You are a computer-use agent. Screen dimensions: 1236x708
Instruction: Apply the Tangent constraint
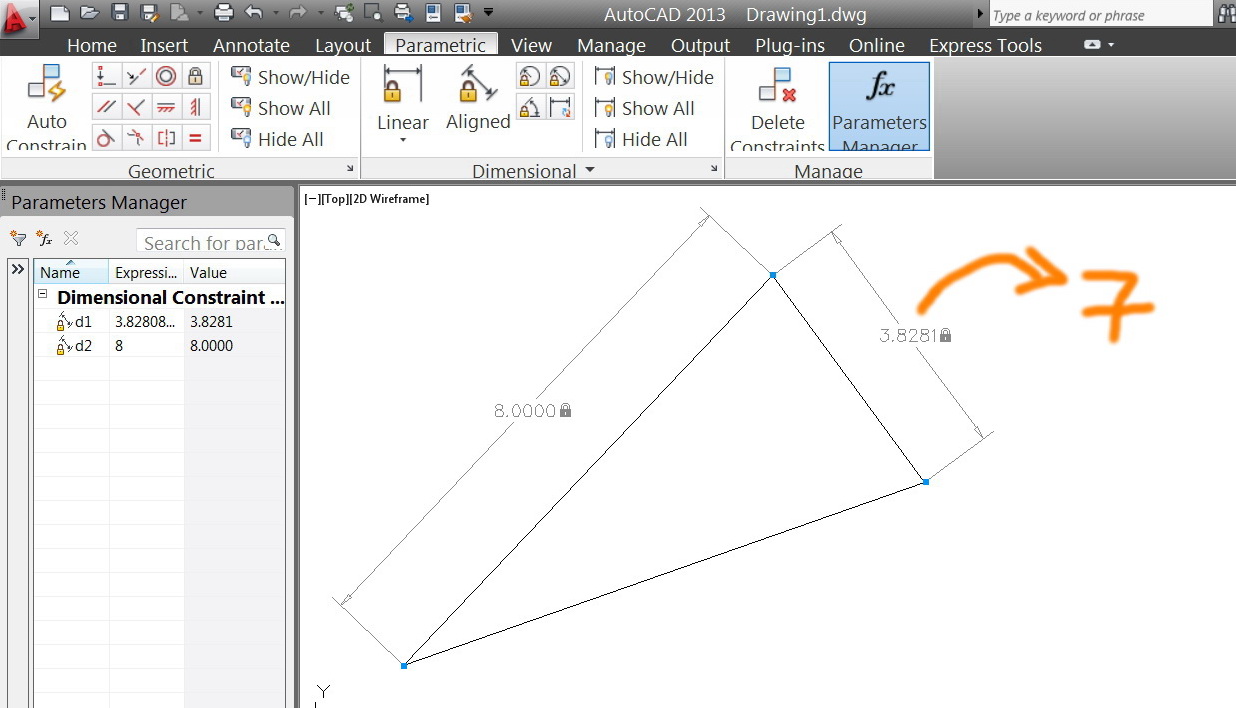[106, 138]
